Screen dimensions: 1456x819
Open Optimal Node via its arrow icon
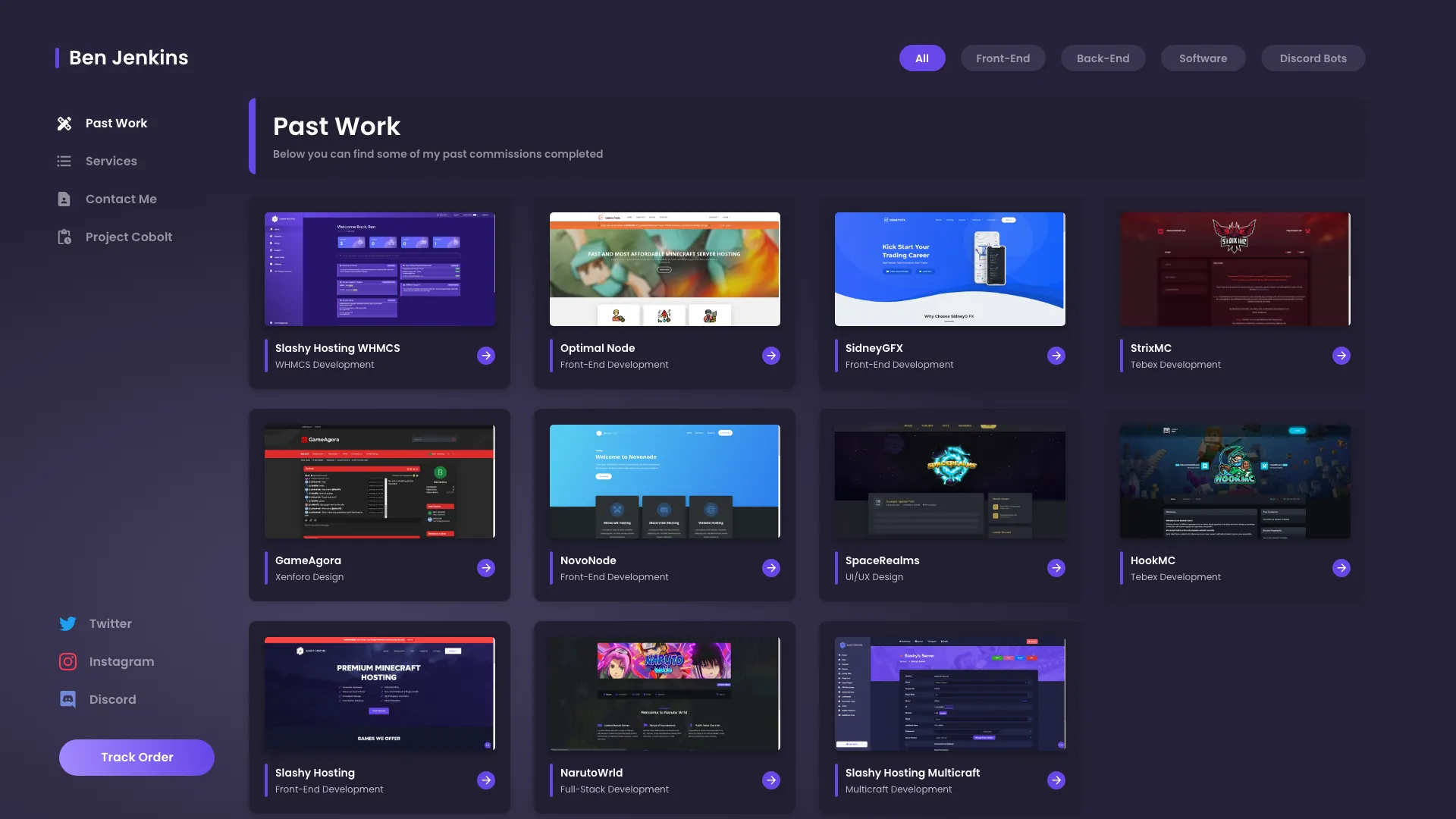point(771,356)
